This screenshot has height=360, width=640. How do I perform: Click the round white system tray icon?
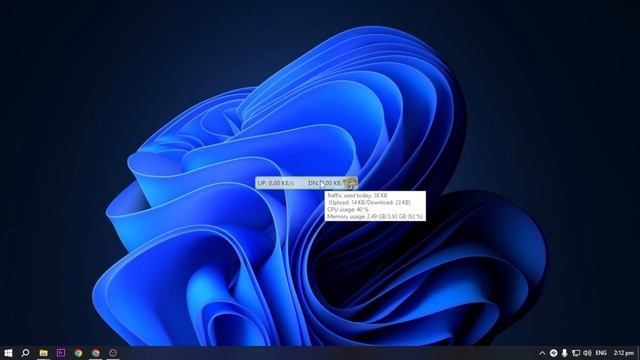click(x=553, y=353)
